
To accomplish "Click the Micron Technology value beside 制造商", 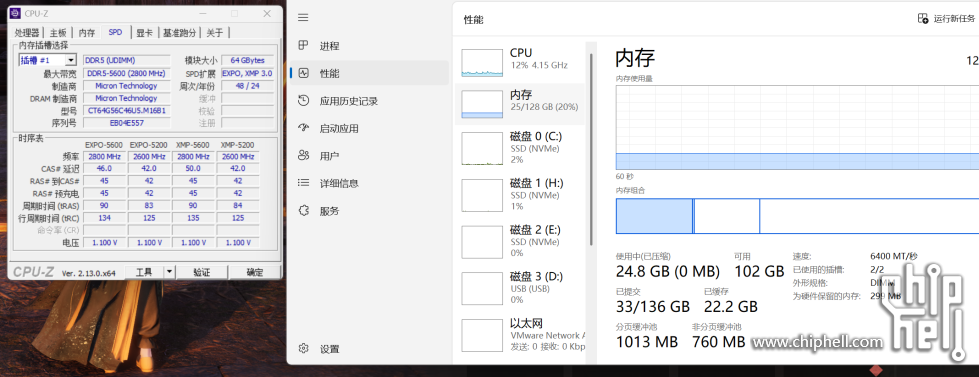I will [x=127, y=86].
